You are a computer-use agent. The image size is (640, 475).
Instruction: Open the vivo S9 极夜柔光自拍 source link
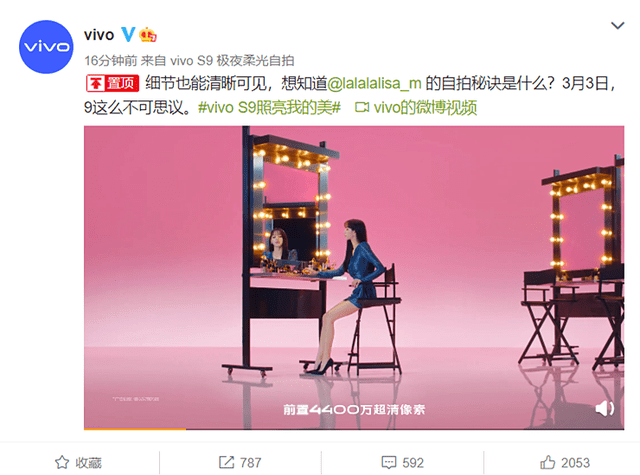(x=232, y=61)
